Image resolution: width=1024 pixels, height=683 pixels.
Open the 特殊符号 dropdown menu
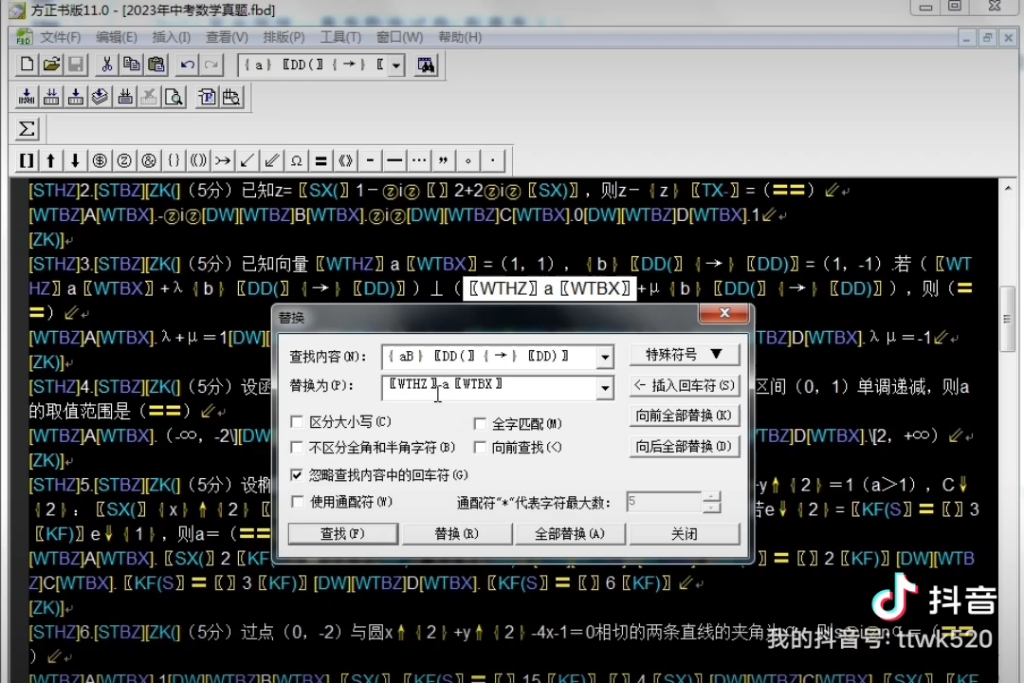pyautogui.click(x=686, y=354)
